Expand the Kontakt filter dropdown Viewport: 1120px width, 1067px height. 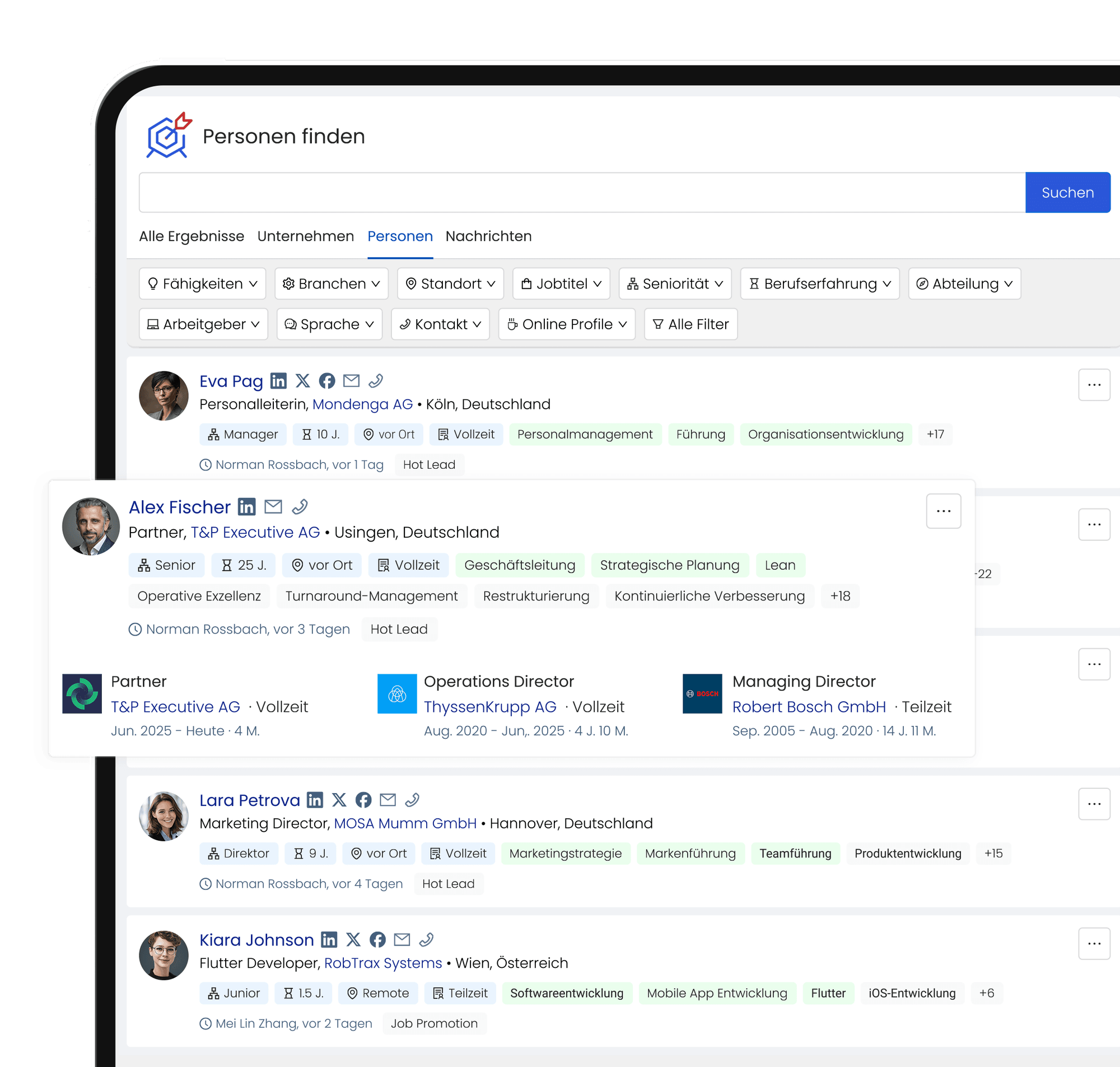440,324
